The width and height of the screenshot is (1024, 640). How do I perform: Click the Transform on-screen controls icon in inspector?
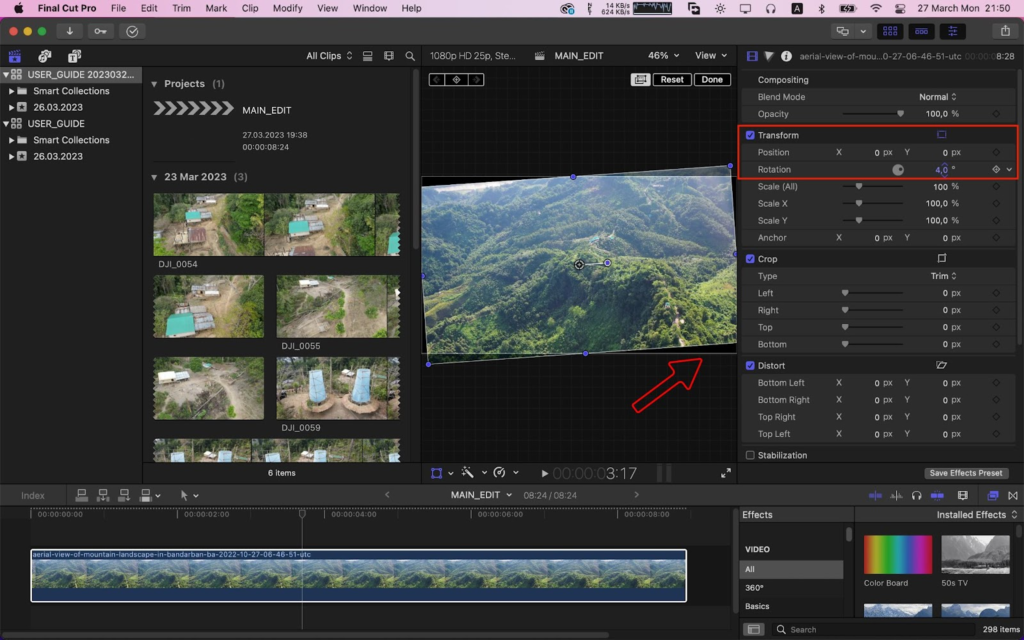(x=942, y=135)
